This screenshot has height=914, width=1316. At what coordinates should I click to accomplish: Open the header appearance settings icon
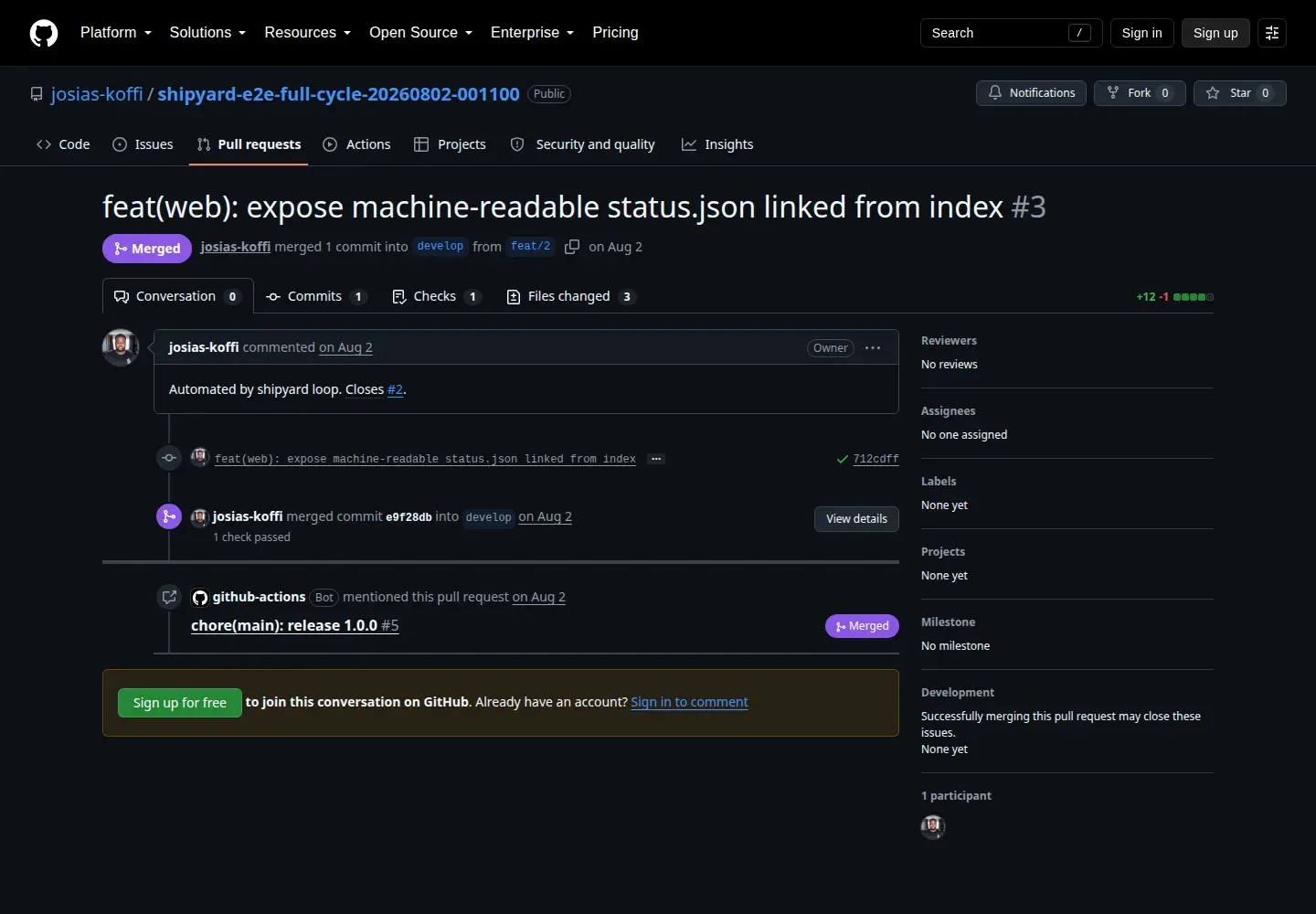[x=1272, y=33]
